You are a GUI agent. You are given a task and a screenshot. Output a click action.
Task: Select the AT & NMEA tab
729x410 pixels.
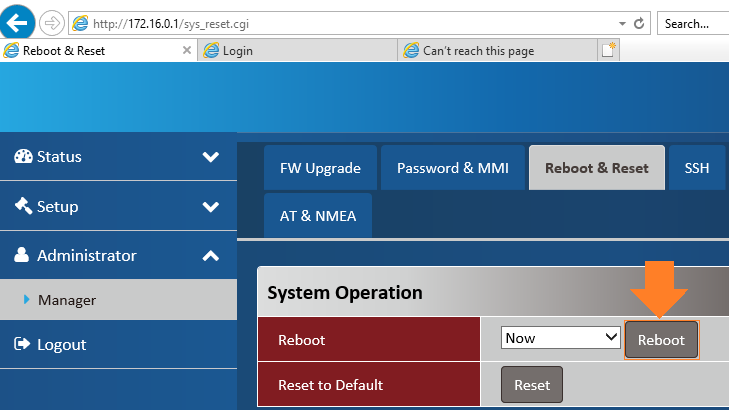(x=317, y=216)
